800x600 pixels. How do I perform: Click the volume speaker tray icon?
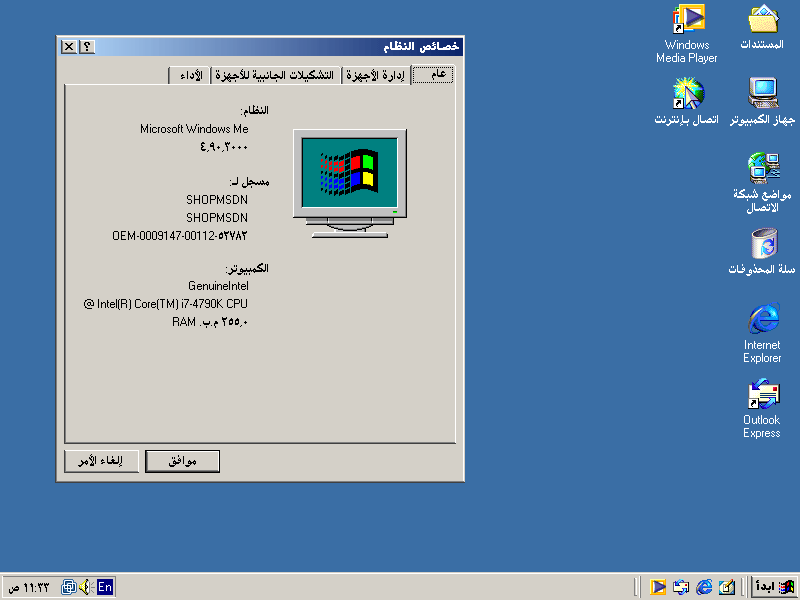tap(85, 587)
